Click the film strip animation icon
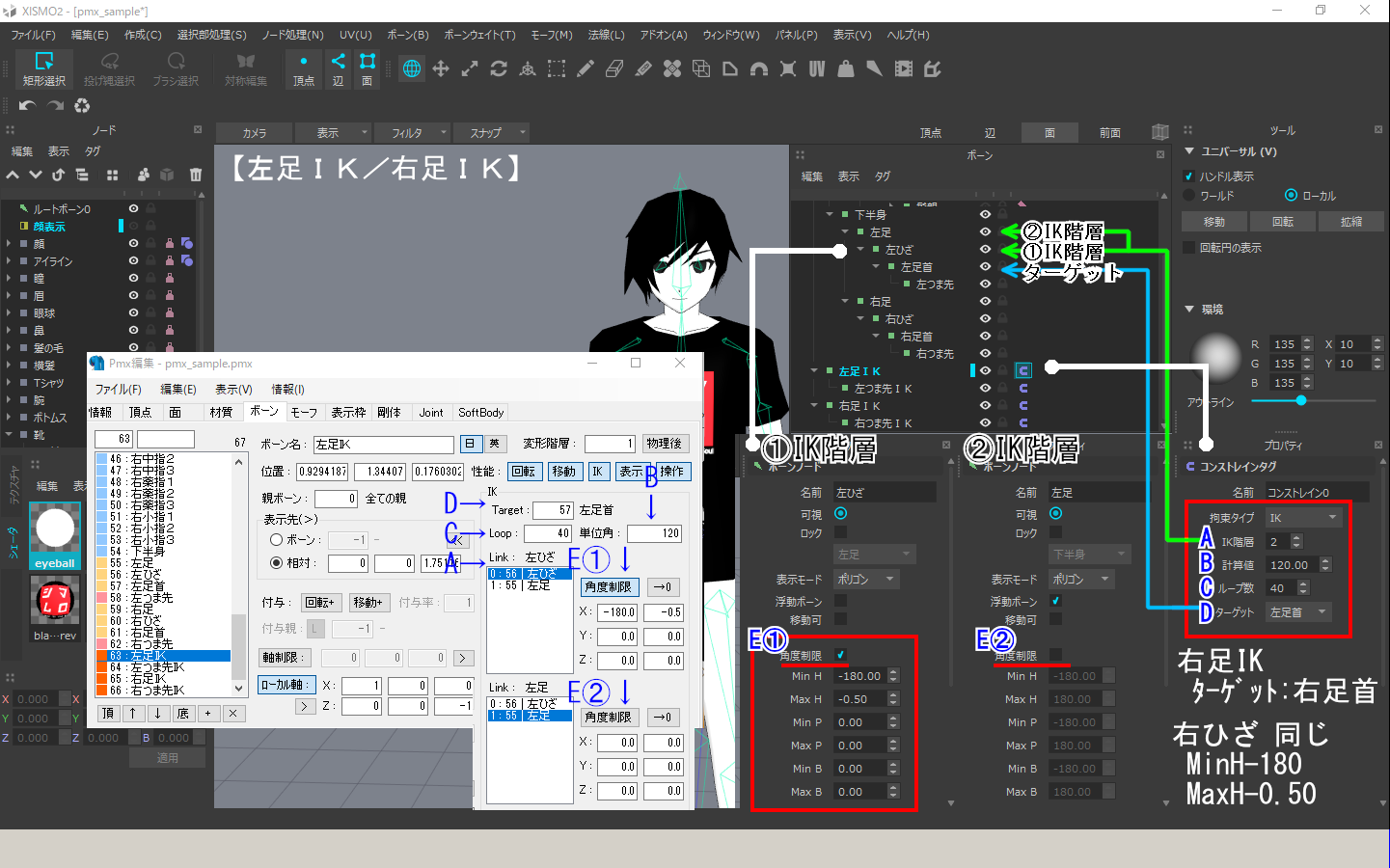 pyautogui.click(x=904, y=68)
